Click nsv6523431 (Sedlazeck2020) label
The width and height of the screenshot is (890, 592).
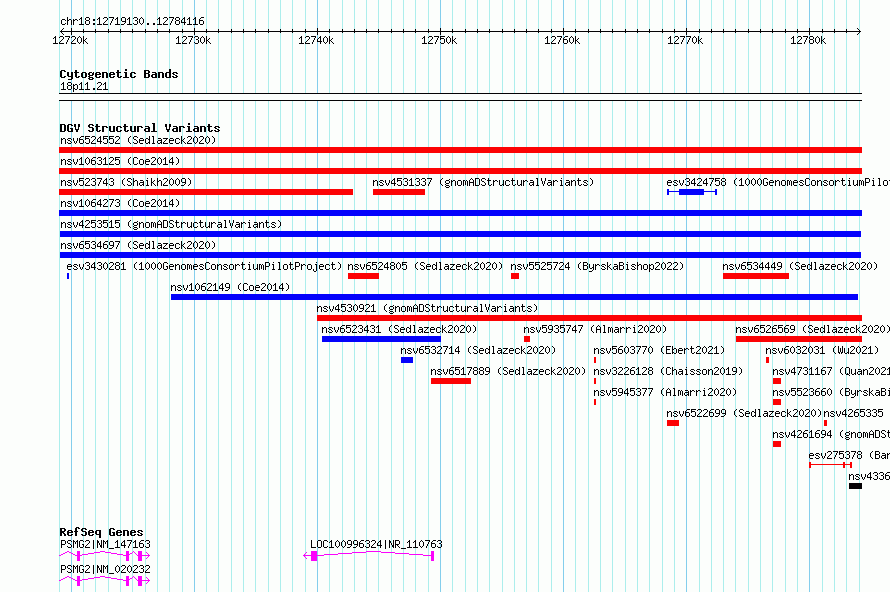coord(399,329)
